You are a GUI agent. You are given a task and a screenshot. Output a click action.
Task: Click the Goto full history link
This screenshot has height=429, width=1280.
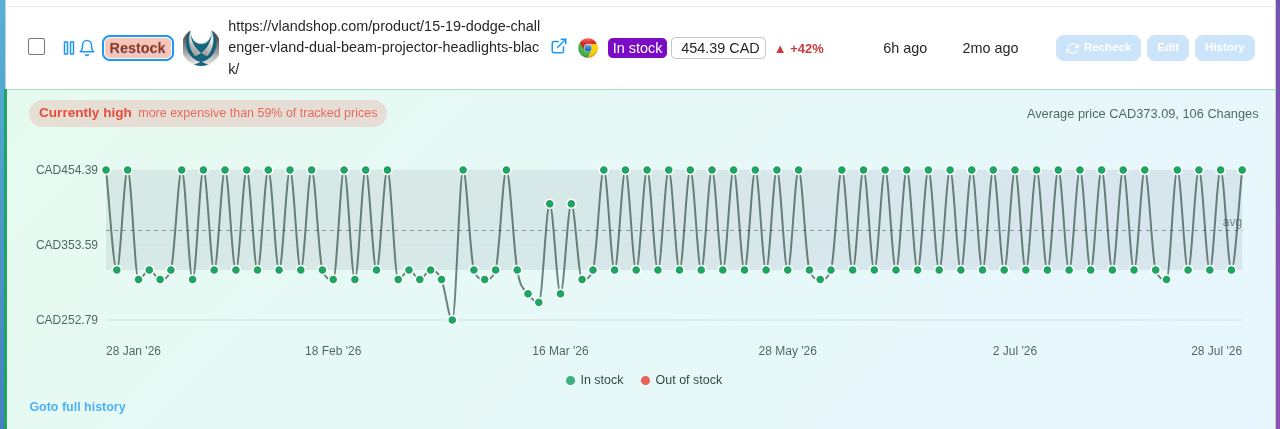pos(78,407)
